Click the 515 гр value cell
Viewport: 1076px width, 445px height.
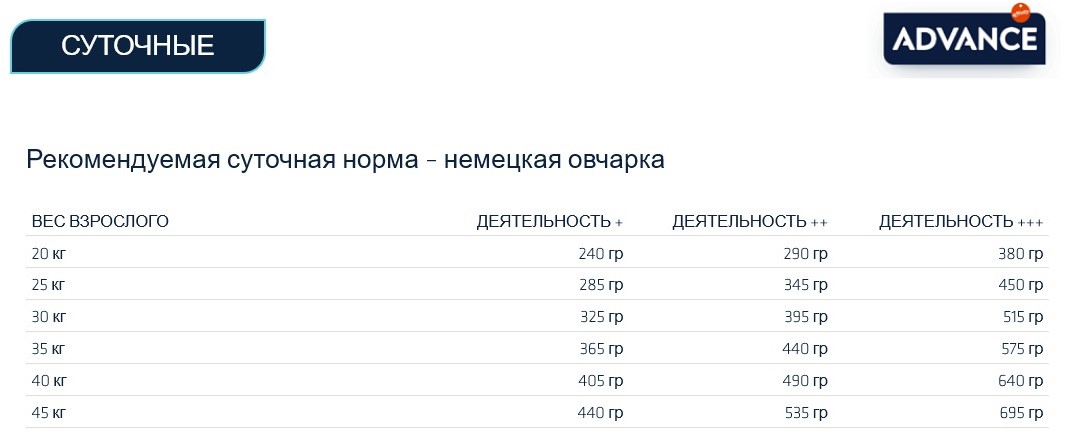[x=1021, y=317]
